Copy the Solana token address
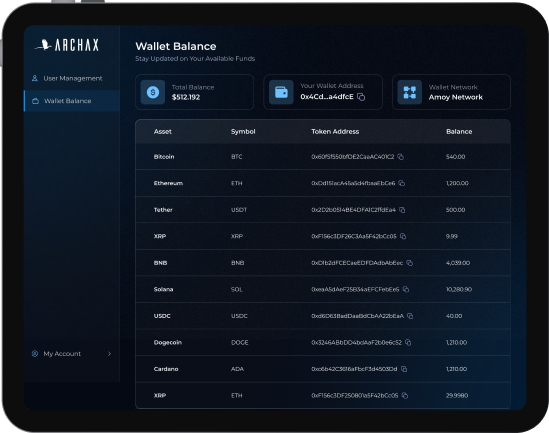The image size is (549, 433). (x=406, y=289)
